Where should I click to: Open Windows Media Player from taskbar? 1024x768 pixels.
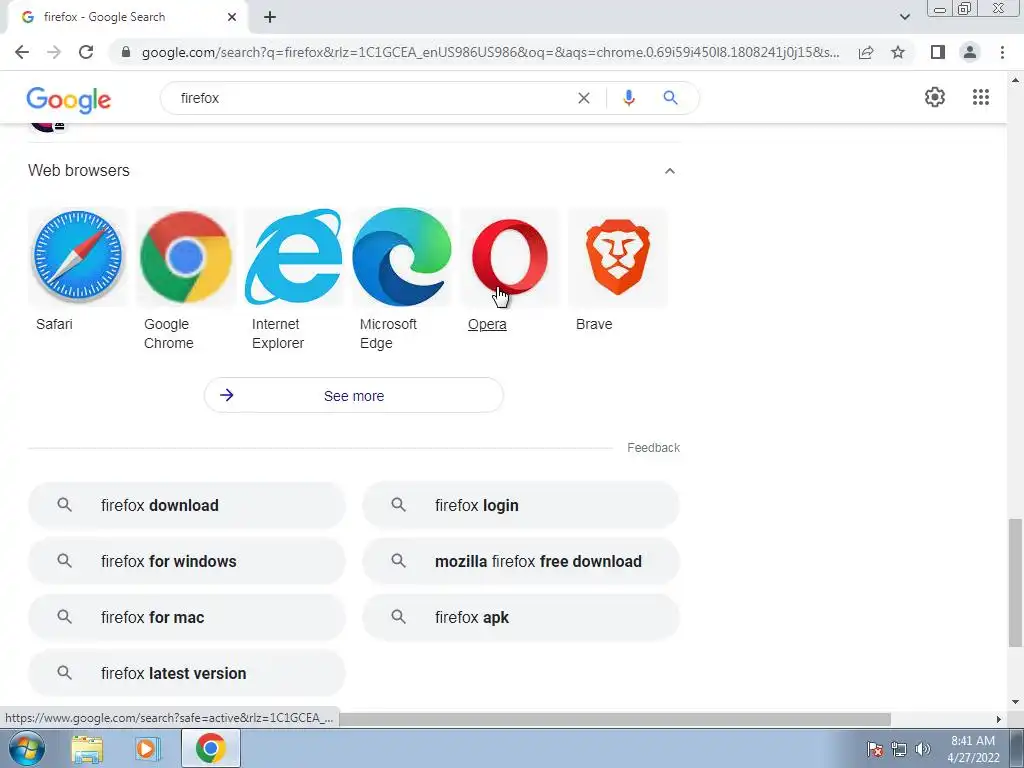click(x=147, y=748)
